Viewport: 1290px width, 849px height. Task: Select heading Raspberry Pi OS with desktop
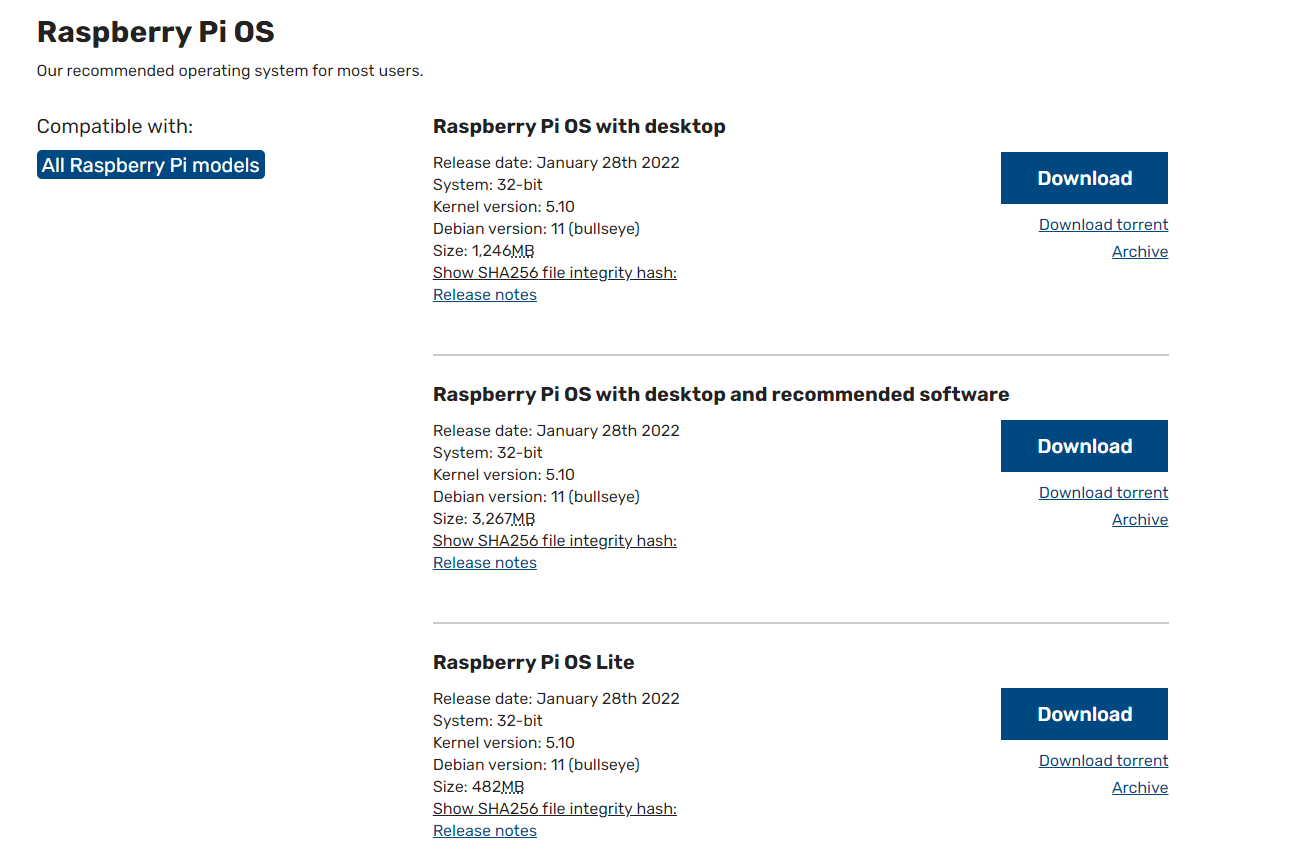pos(579,127)
